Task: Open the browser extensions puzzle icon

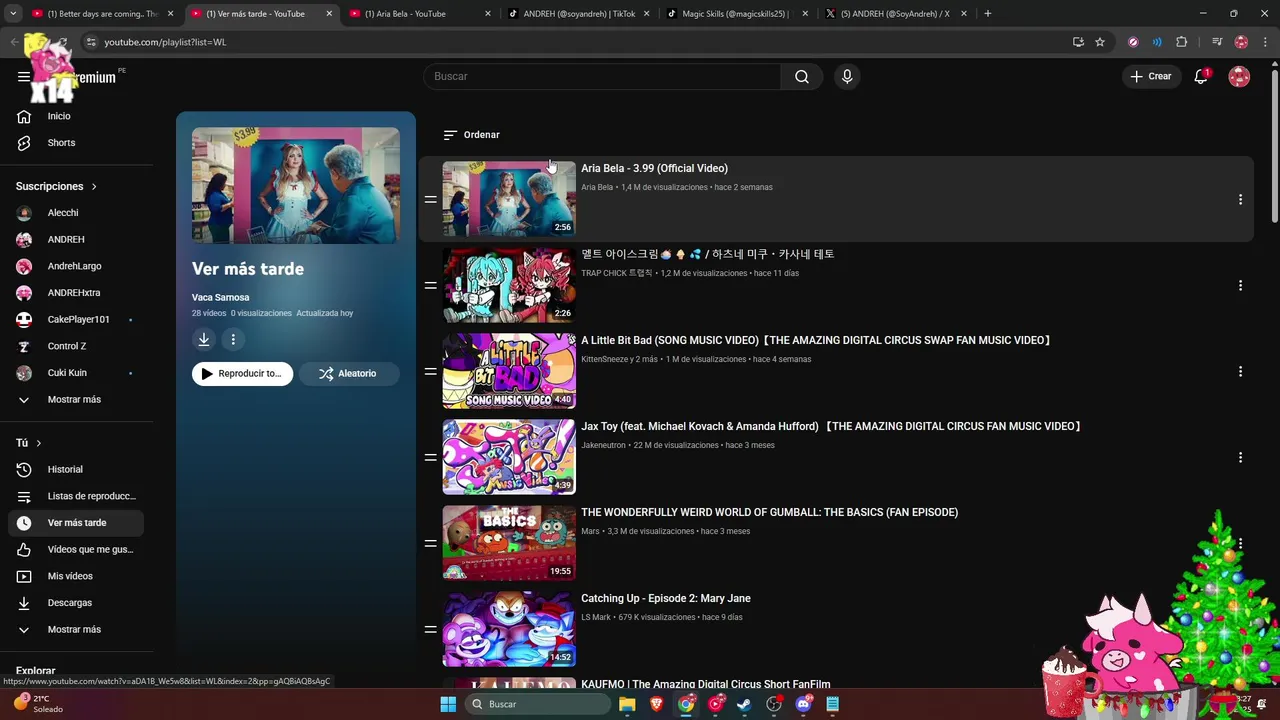Action: coord(1182,42)
